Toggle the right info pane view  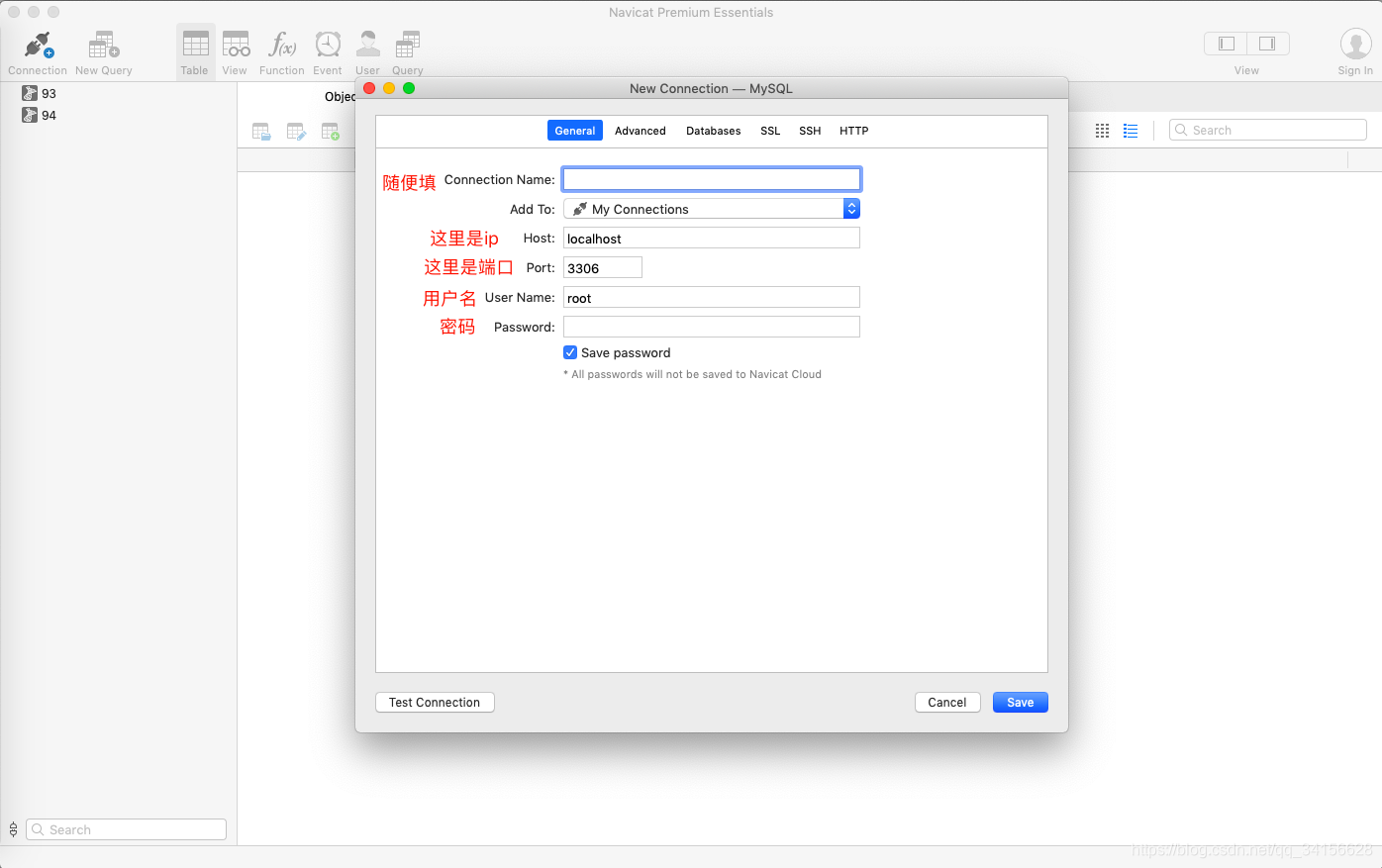[1268, 44]
